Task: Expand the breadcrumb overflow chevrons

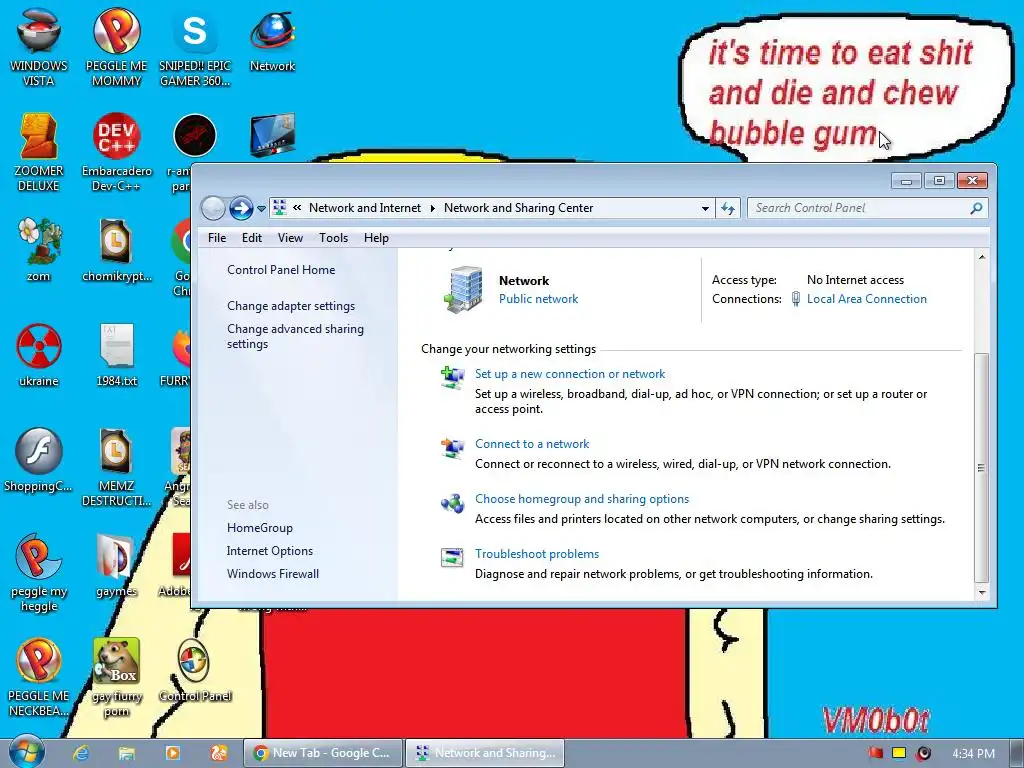Action: [x=297, y=208]
